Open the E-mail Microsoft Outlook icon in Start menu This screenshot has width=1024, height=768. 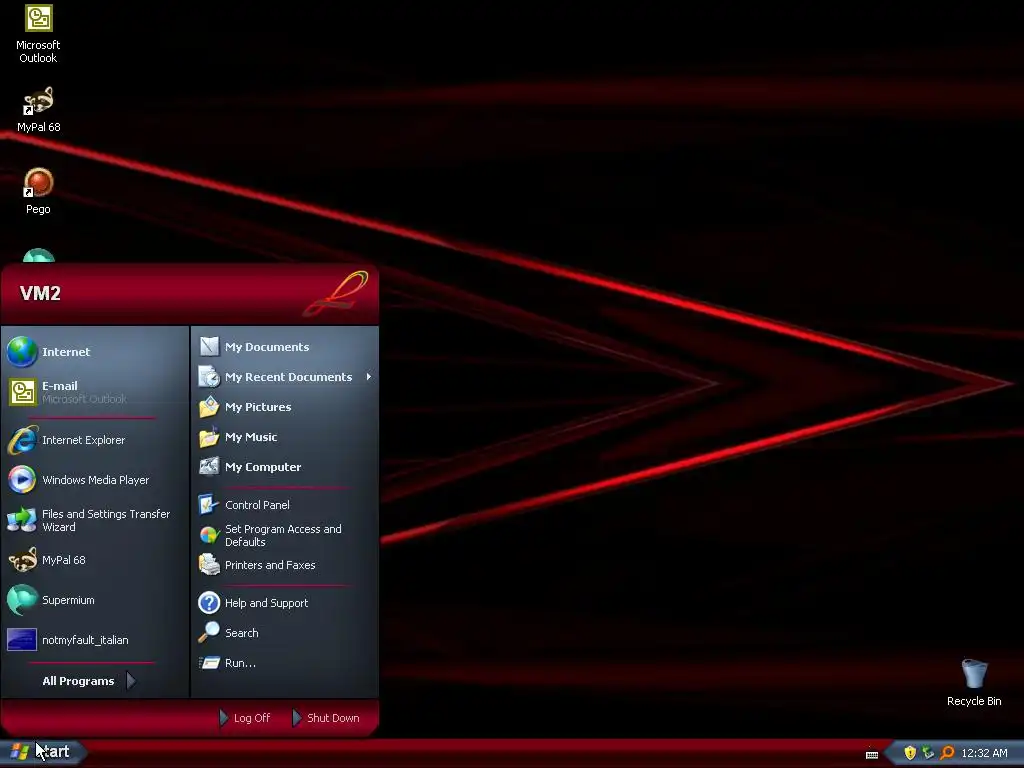22,392
